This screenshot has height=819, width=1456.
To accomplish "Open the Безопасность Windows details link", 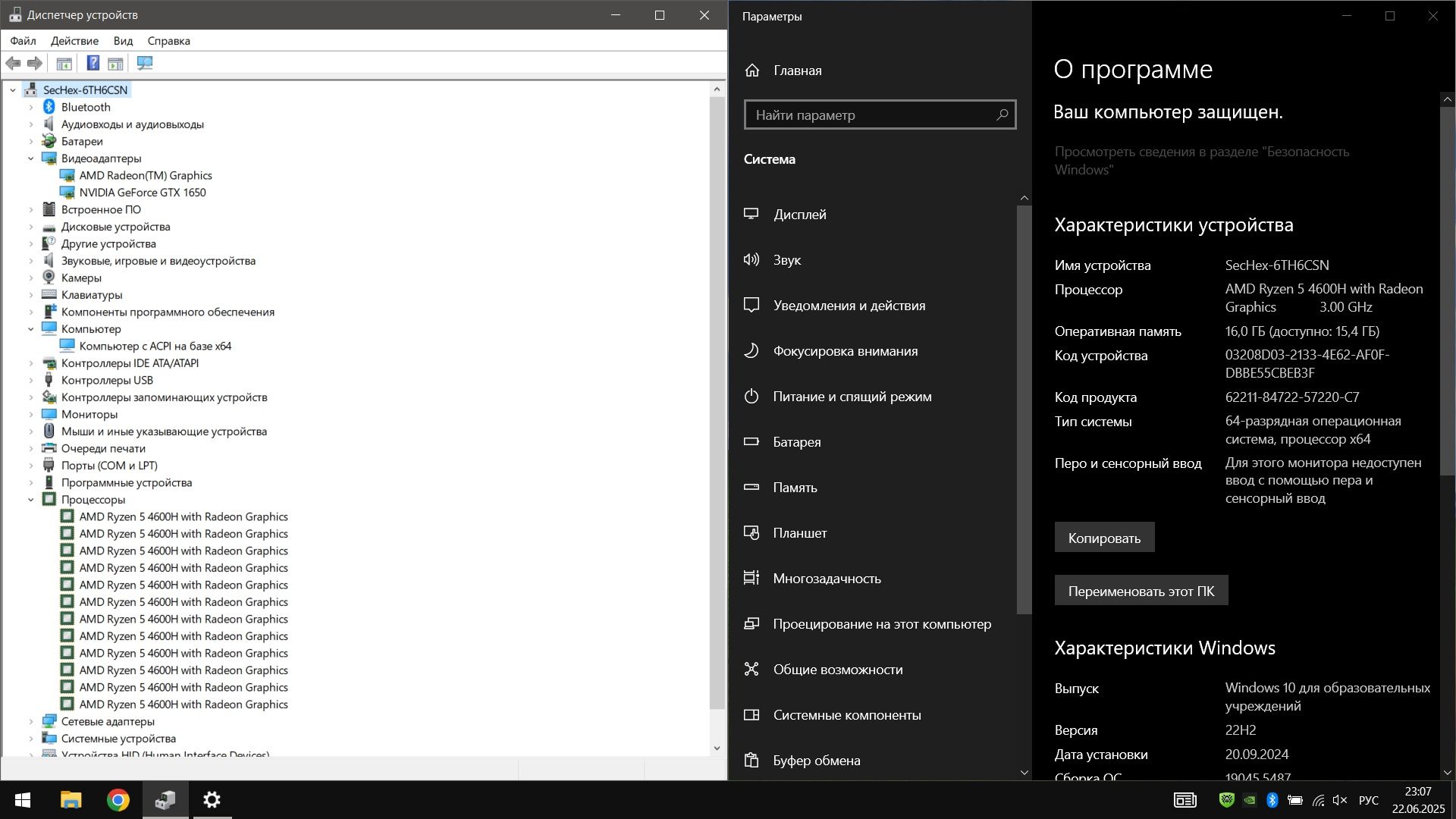I will (x=1202, y=161).
